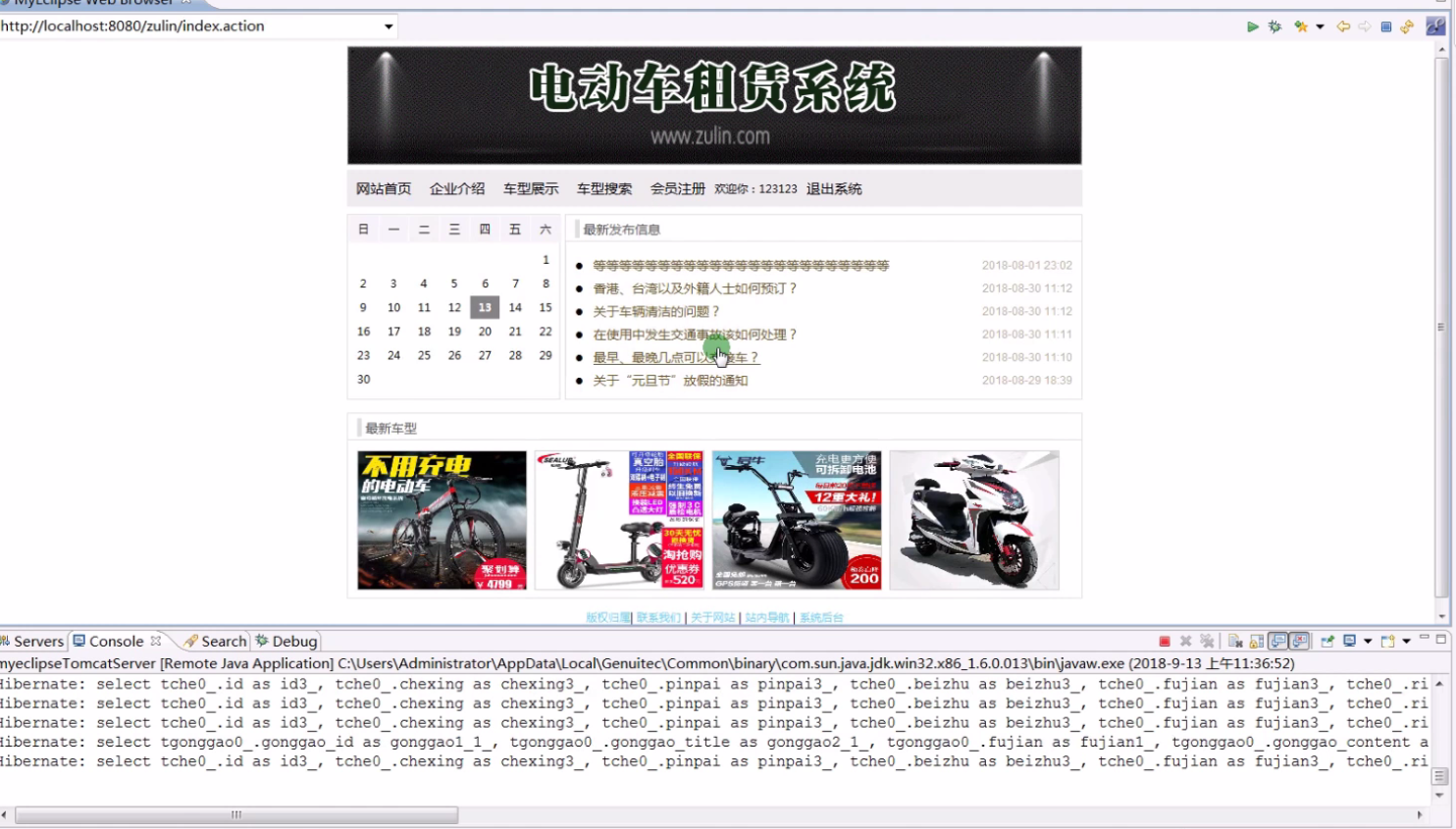Switch to the Search tab
The width and height of the screenshot is (1456, 829).
[216, 642]
